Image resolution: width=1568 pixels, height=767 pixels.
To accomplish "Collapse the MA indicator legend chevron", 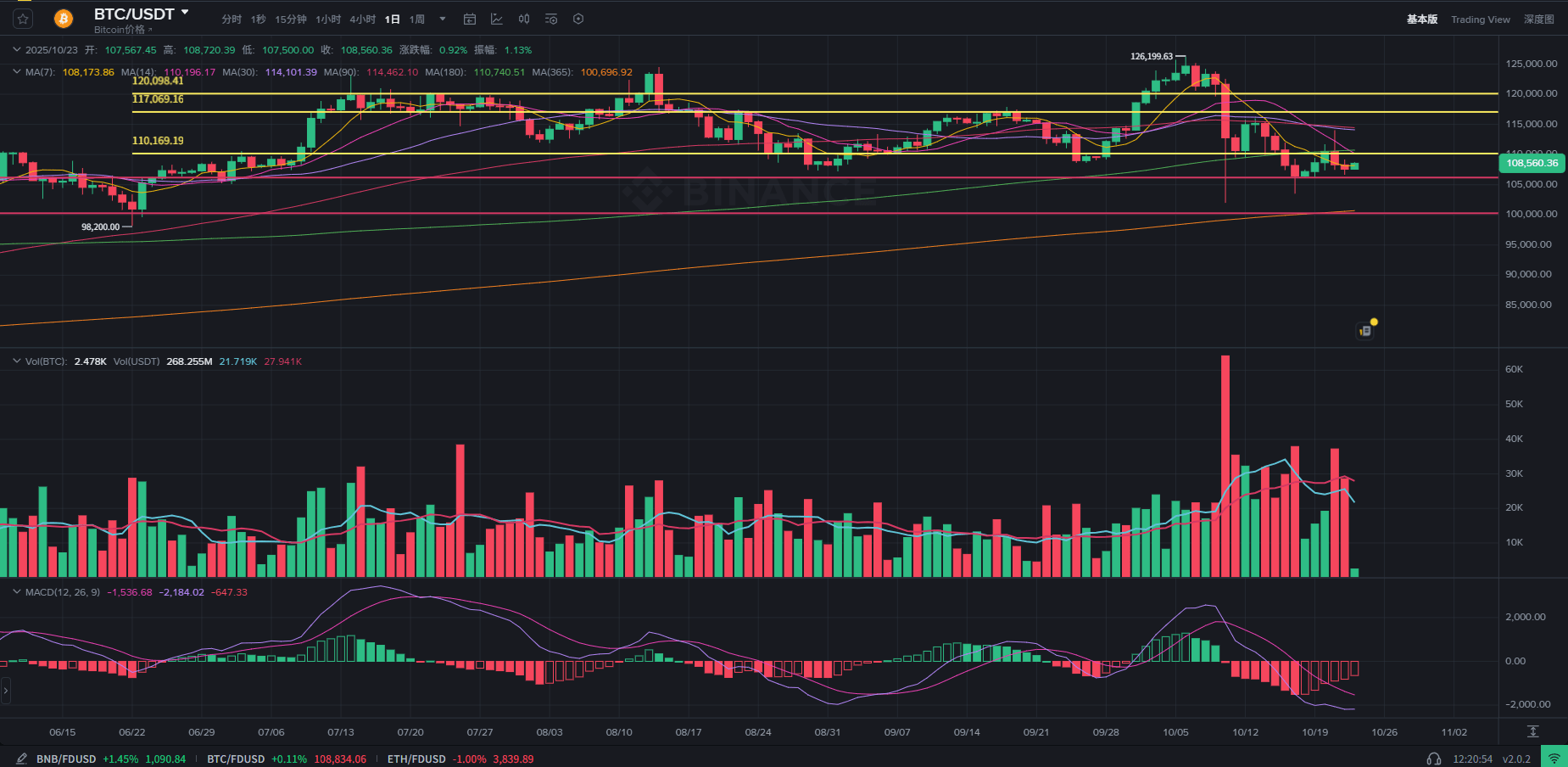I will pyautogui.click(x=16, y=72).
